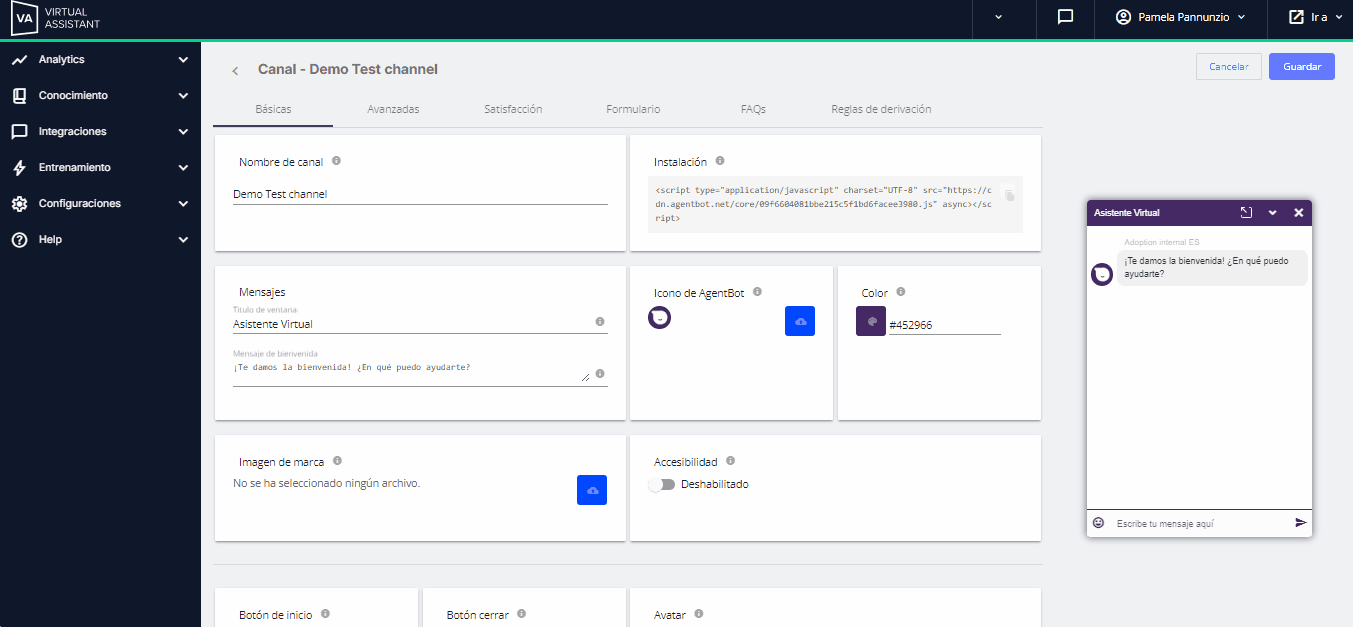Go back using the arrow beside Canal title
This screenshot has height=627, width=1353.
click(x=235, y=70)
